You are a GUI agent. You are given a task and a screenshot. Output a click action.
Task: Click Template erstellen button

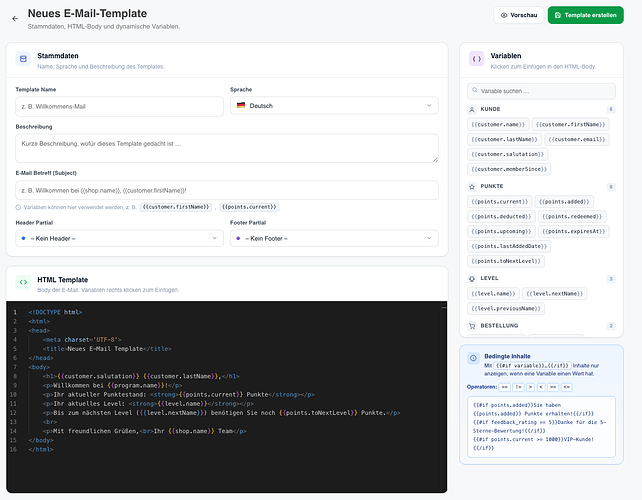(585, 15)
